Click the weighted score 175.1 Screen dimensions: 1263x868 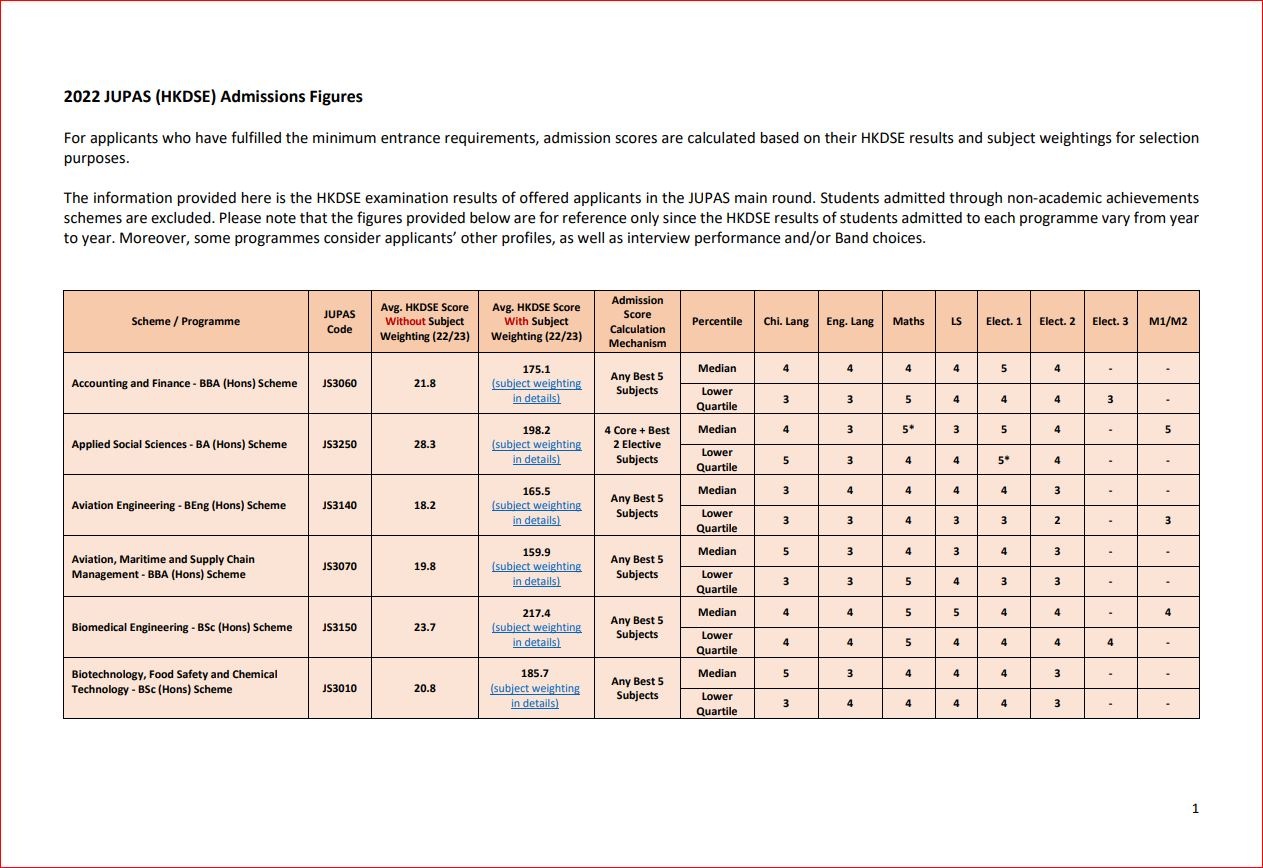point(536,369)
